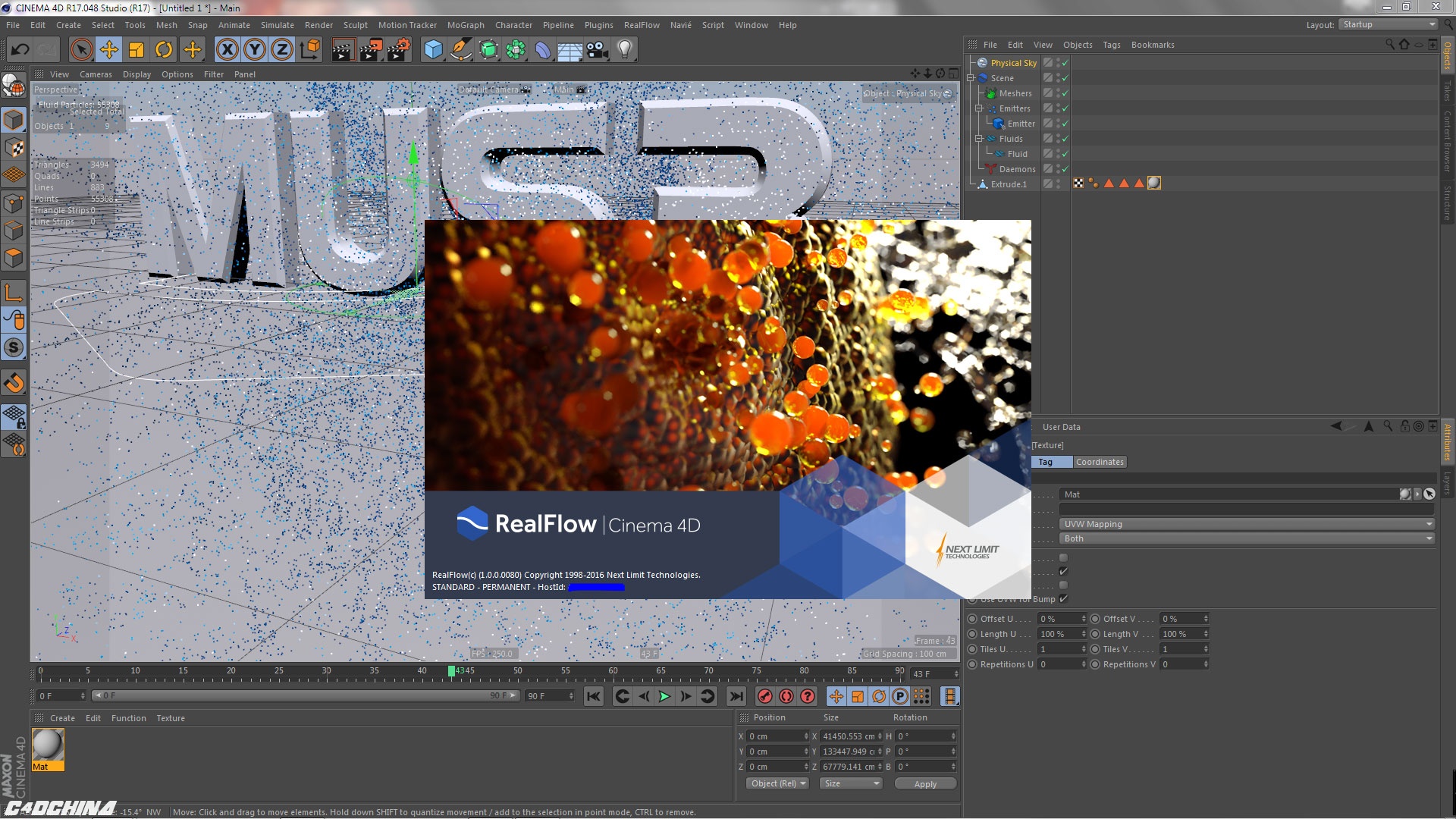The width and height of the screenshot is (1456, 819).
Task: Select the Live Selection tool
Action: click(x=81, y=50)
